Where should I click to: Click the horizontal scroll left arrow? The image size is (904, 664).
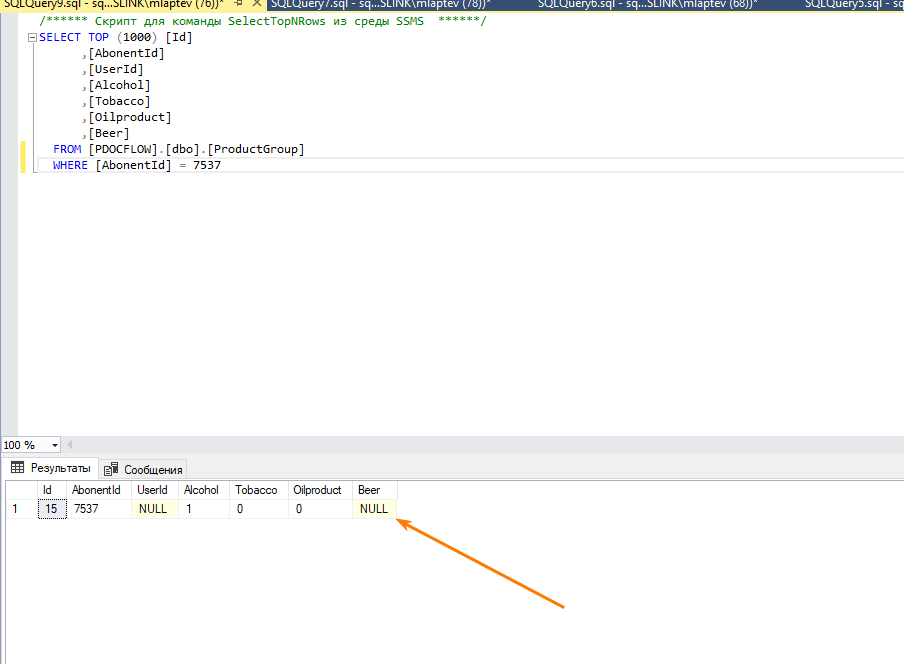pos(69,444)
